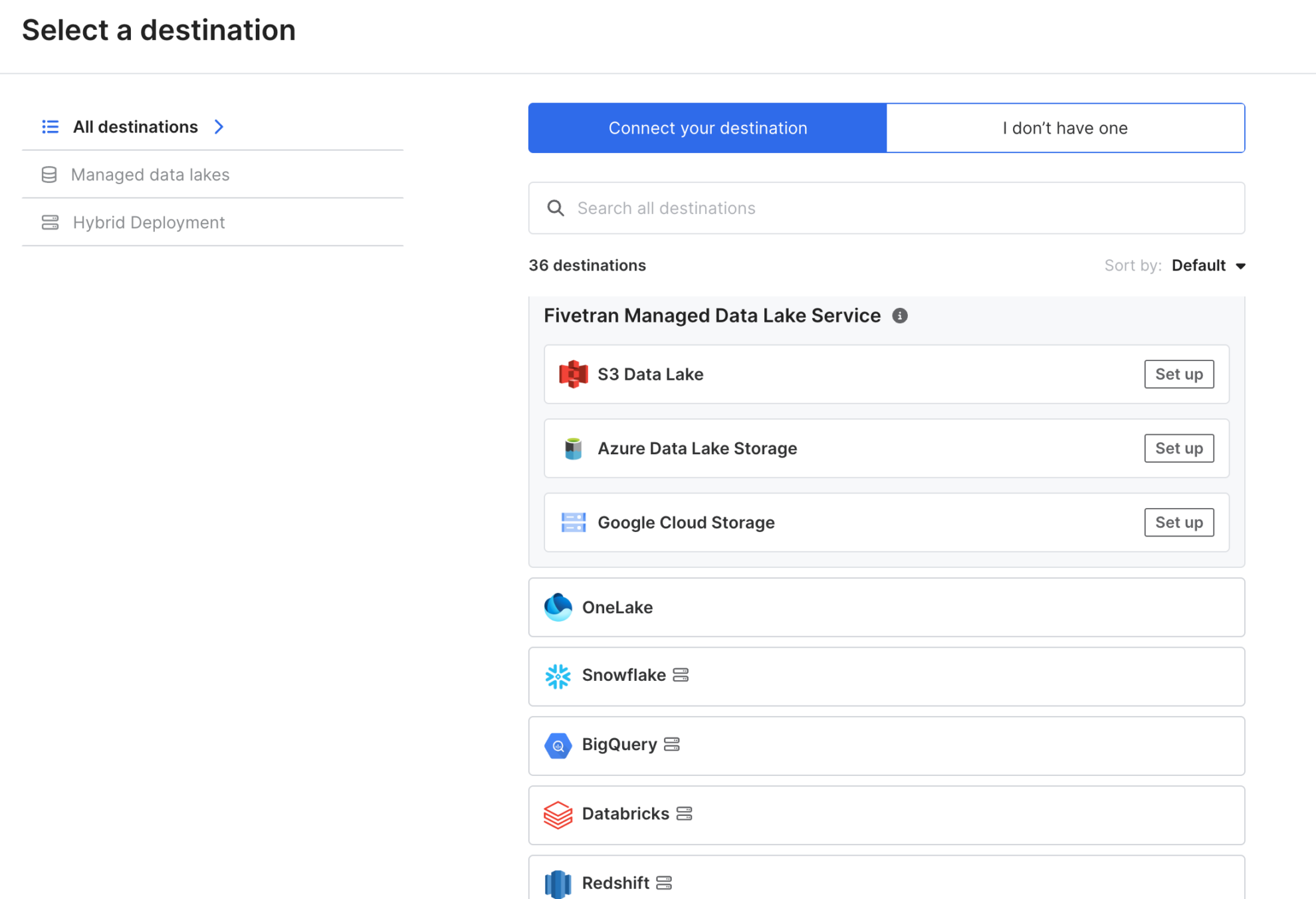Click the Google Cloud Storage icon
Image resolution: width=1316 pixels, height=899 pixels.
573,523
